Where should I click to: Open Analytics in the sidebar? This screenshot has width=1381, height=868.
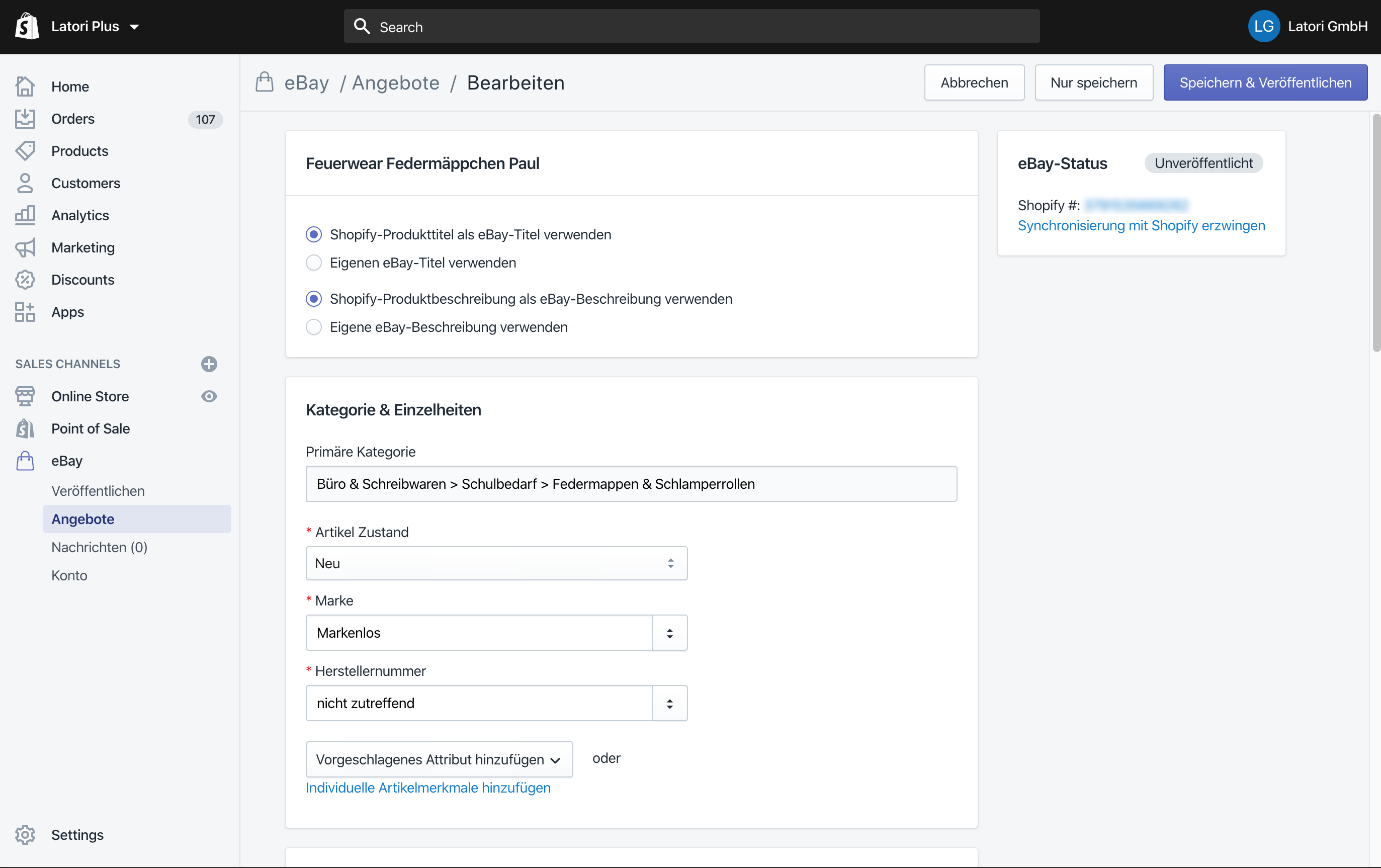click(80, 215)
